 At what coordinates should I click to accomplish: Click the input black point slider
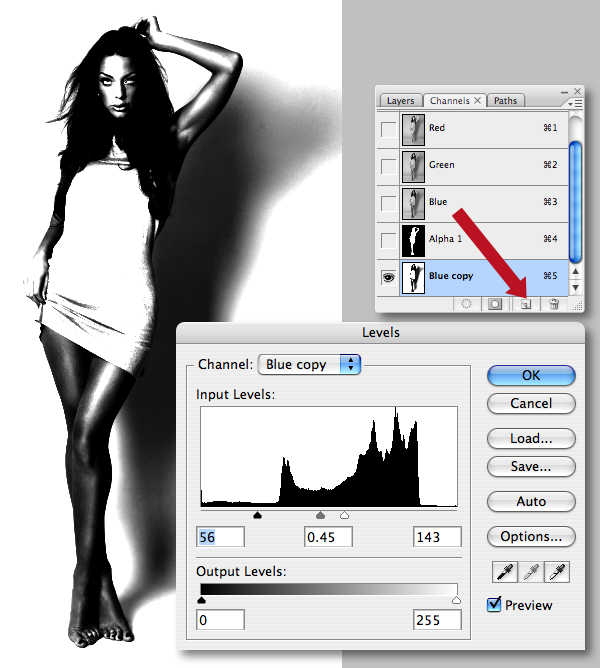257,515
